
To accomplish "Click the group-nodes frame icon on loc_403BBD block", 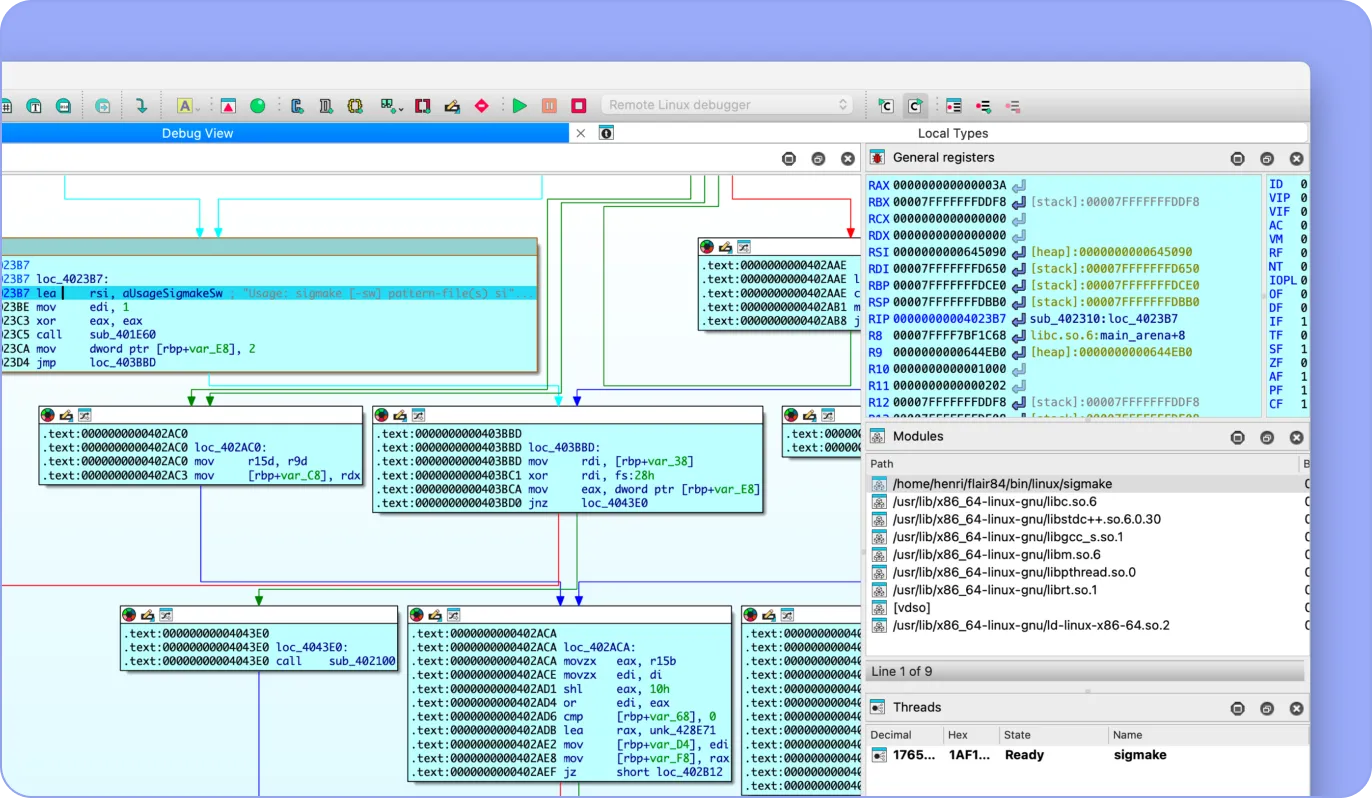I will pos(417,414).
